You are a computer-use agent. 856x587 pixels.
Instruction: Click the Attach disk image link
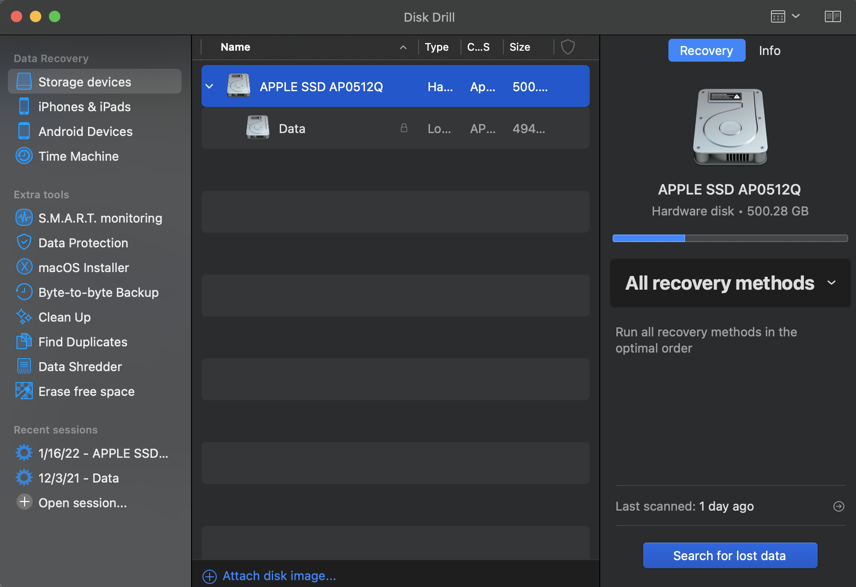(x=279, y=576)
